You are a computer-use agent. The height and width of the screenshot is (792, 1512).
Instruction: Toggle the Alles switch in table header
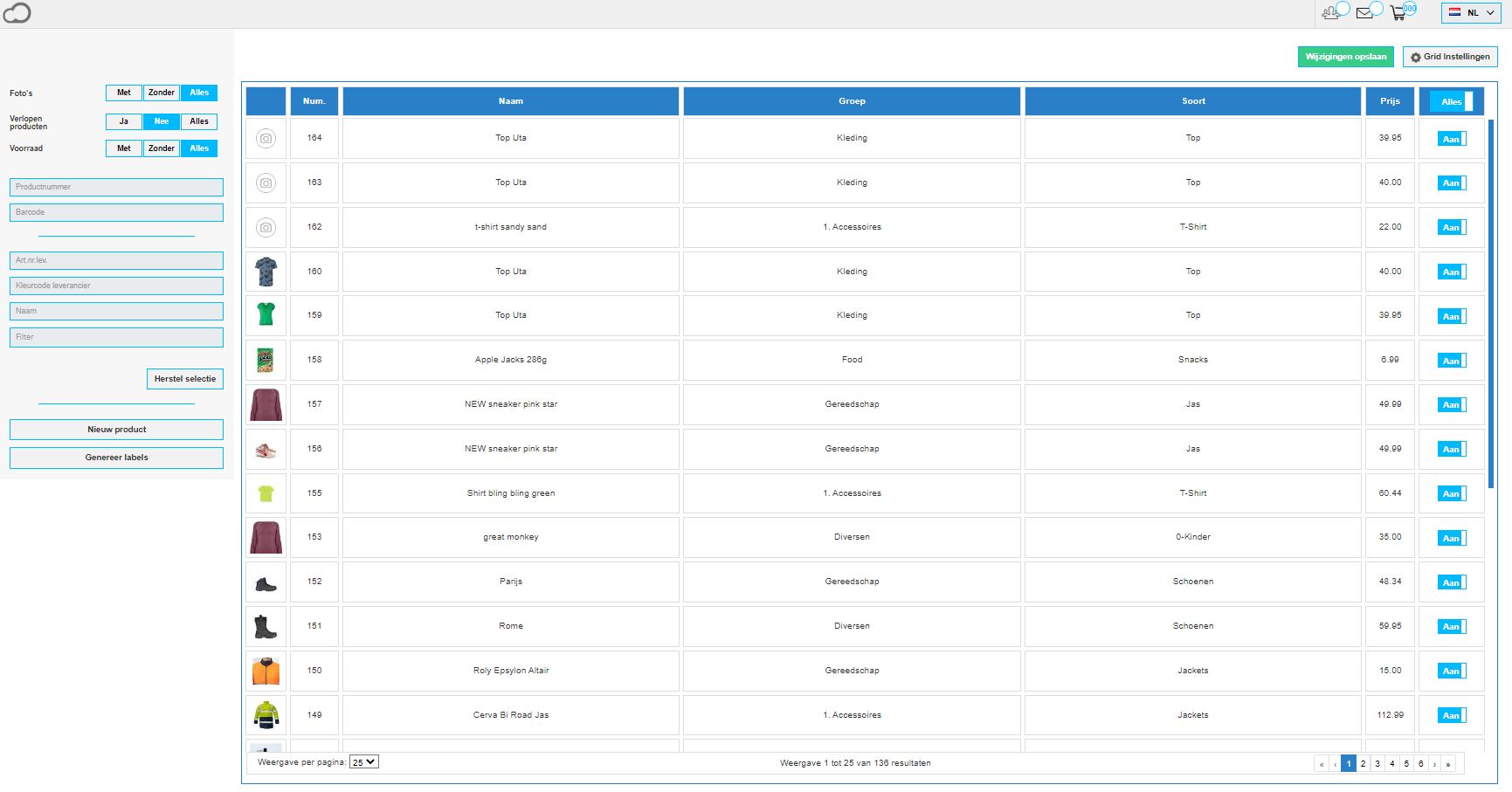(x=1452, y=102)
